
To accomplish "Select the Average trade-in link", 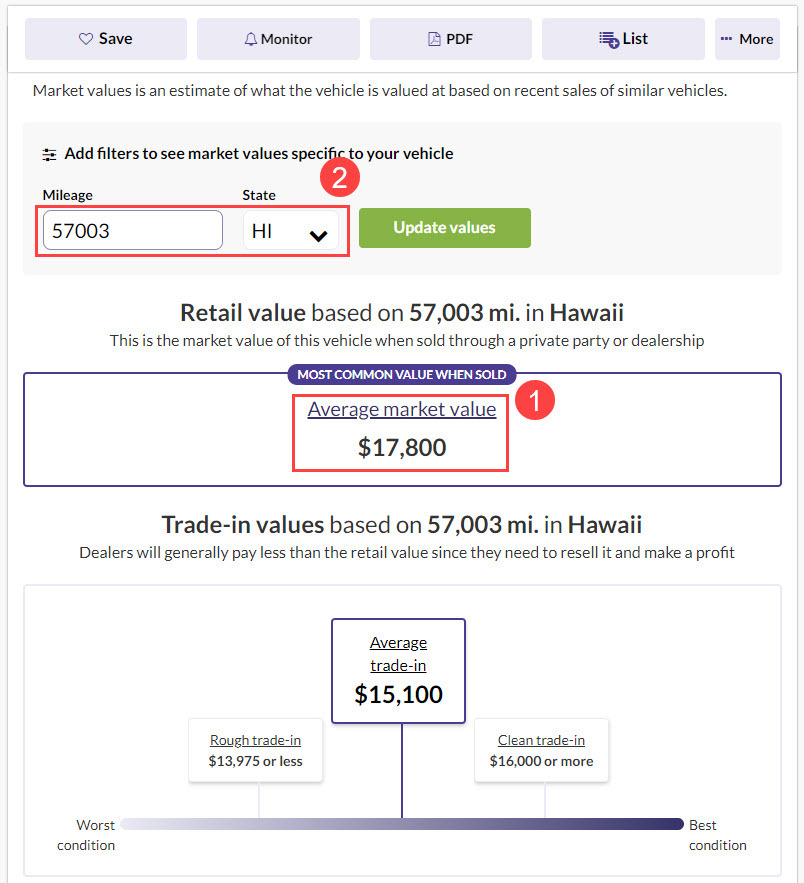I will [x=398, y=652].
